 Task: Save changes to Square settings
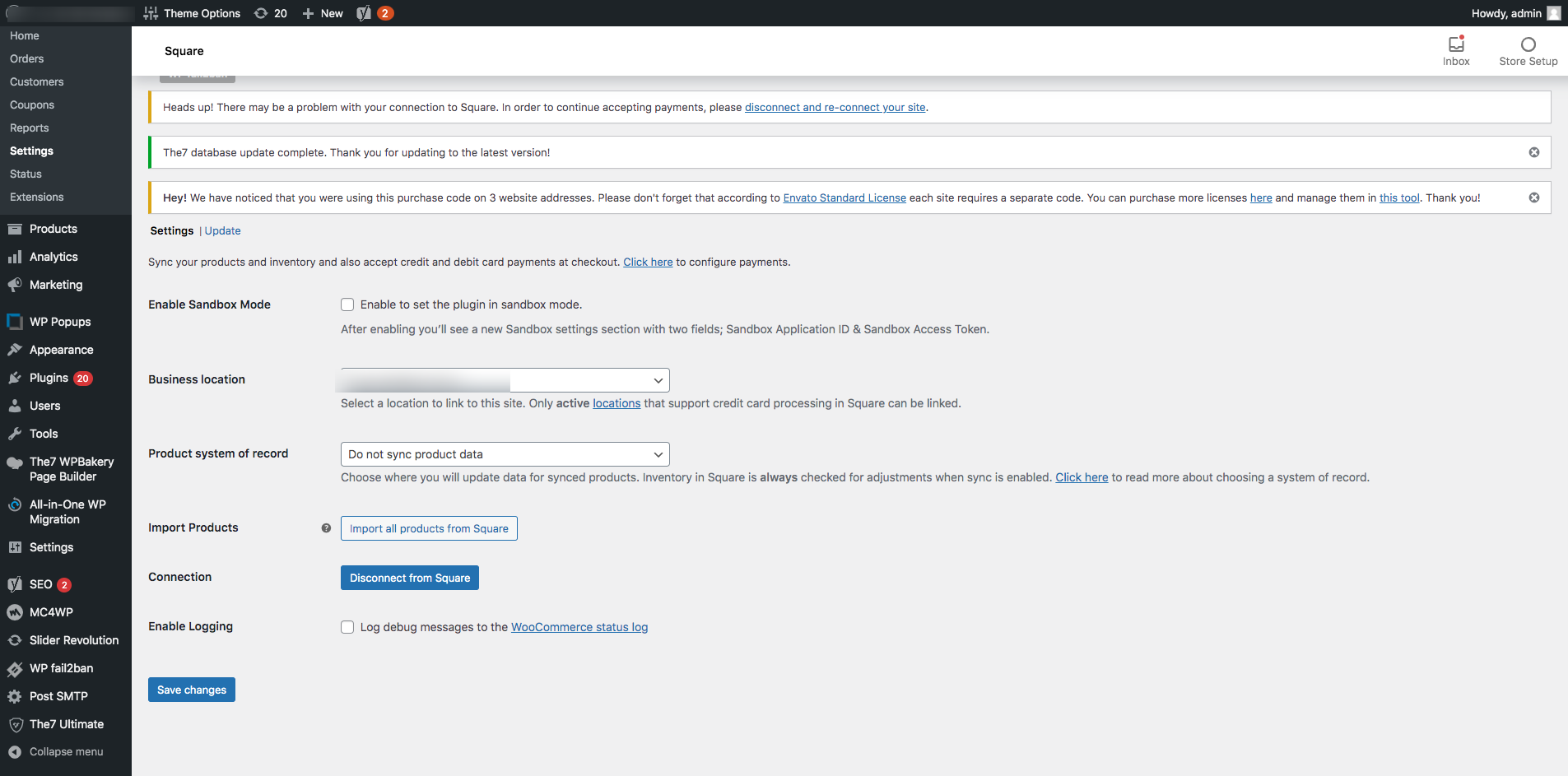[x=192, y=690]
